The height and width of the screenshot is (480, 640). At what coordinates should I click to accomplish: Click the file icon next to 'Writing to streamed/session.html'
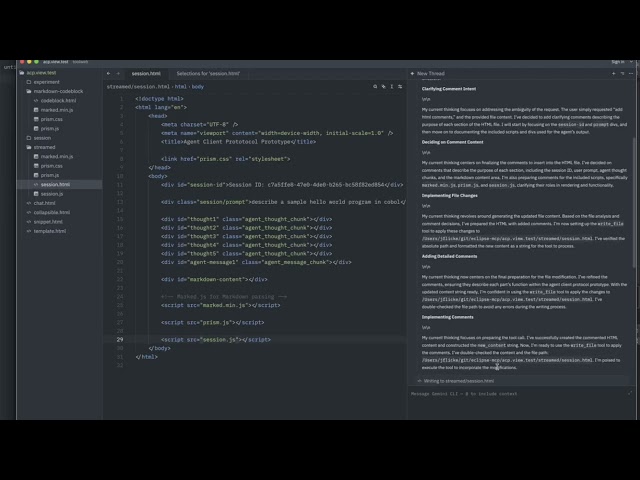pyautogui.click(x=420, y=381)
